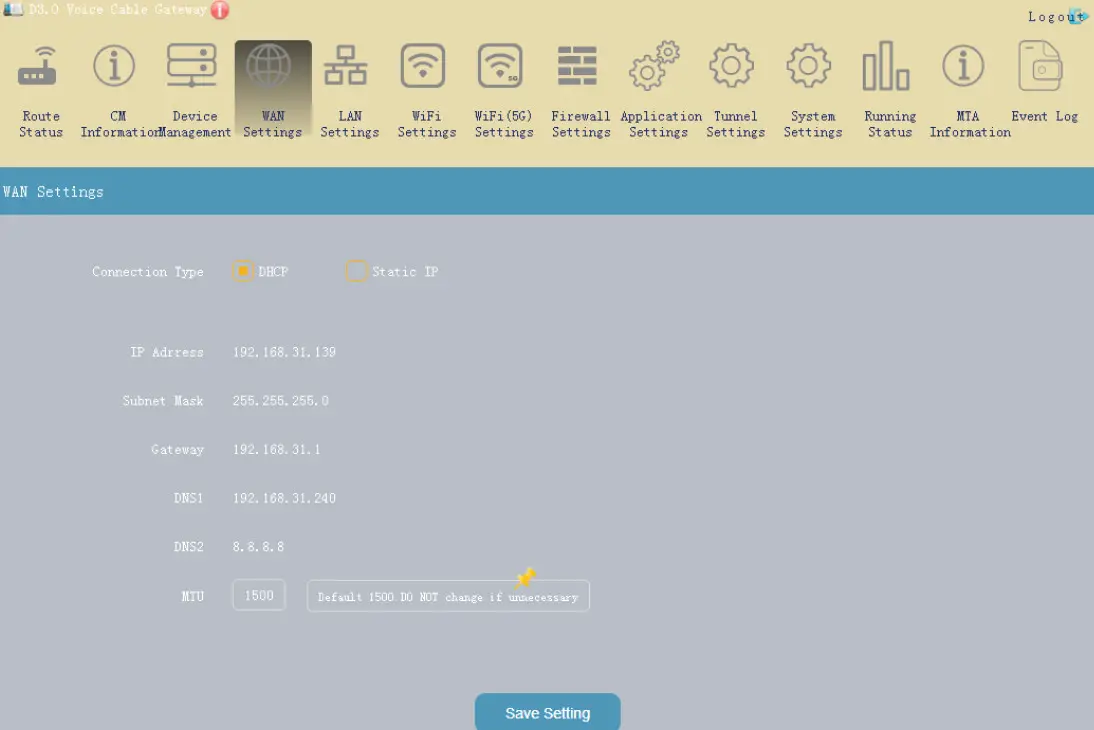Open the Application Settings gears icon
The image size is (1094, 730).
coord(654,66)
